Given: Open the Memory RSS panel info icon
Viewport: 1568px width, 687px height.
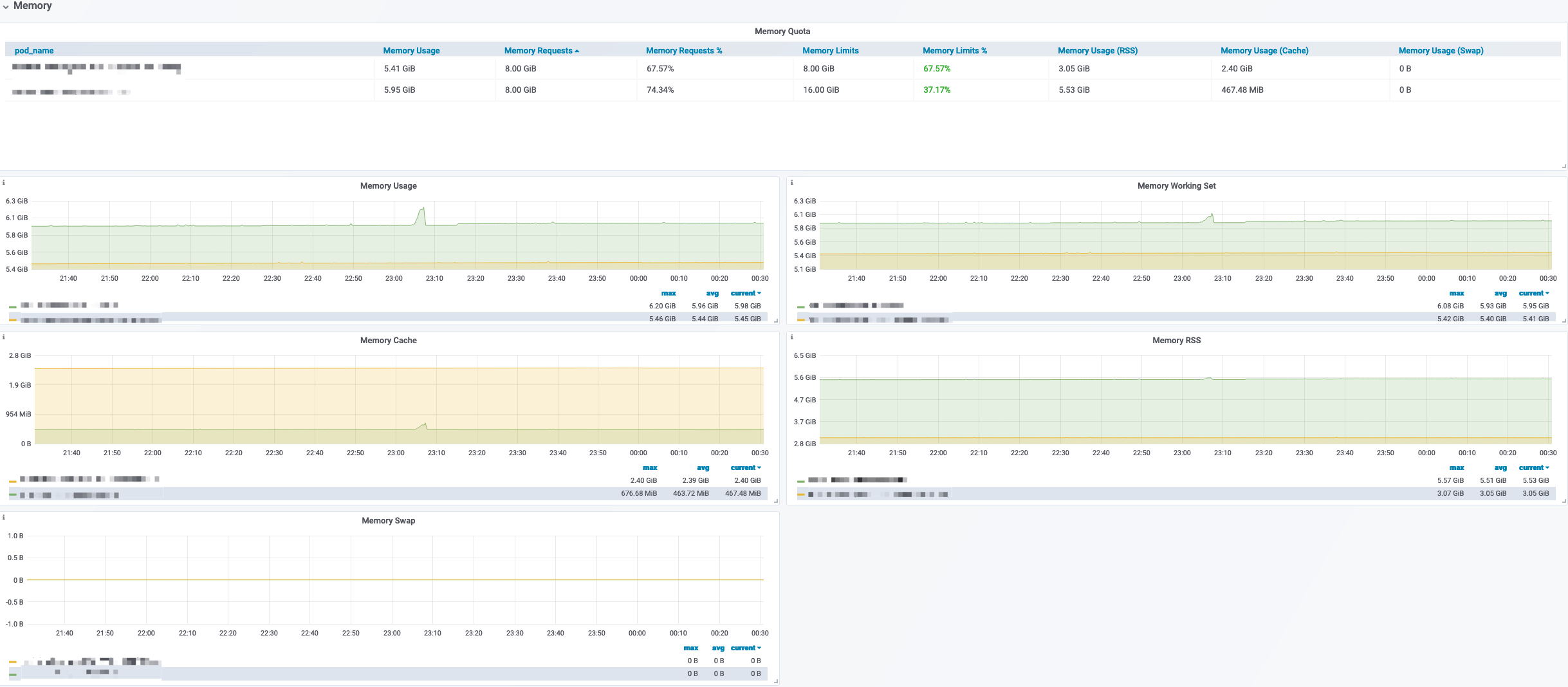Looking at the screenshot, I should tap(791, 337).
